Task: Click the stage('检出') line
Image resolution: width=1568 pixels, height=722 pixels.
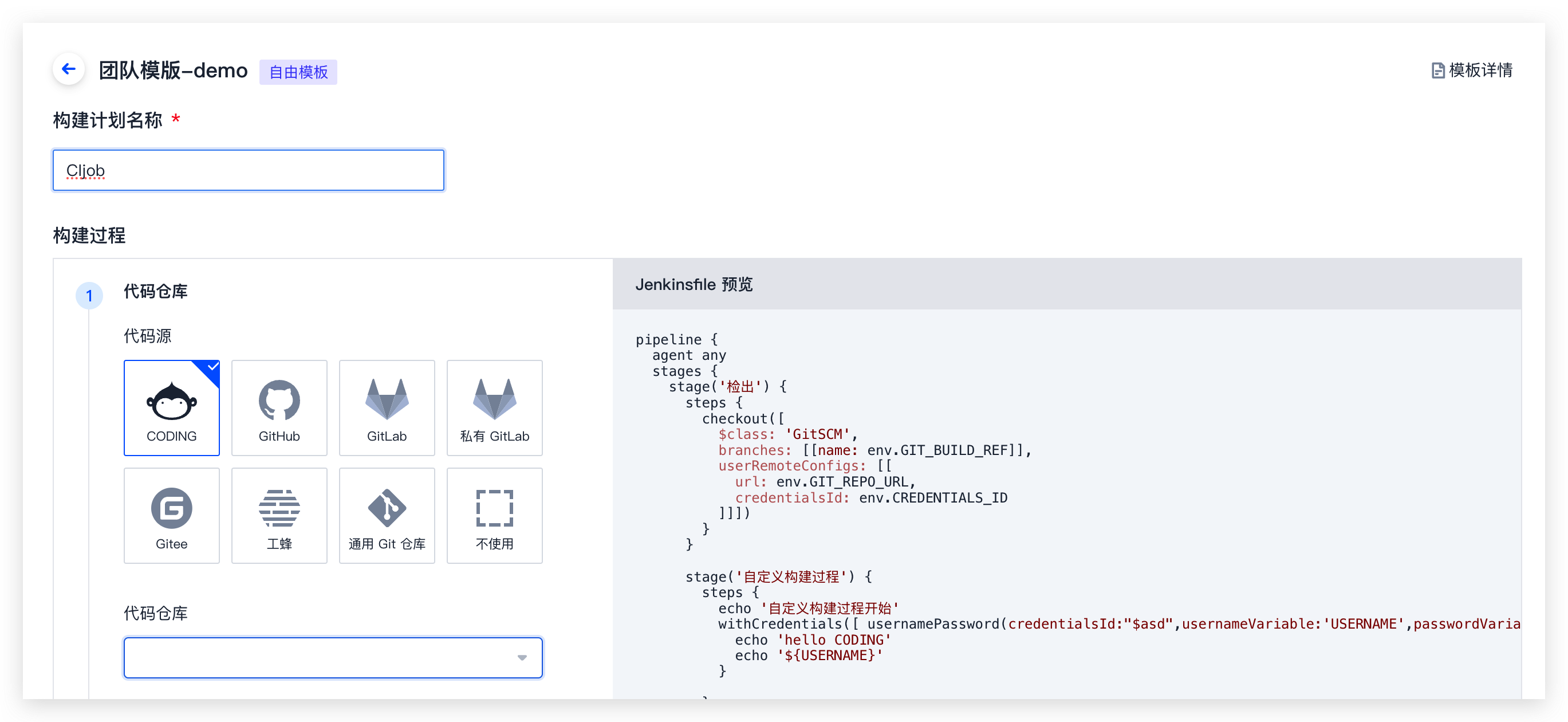Action: 728,386
